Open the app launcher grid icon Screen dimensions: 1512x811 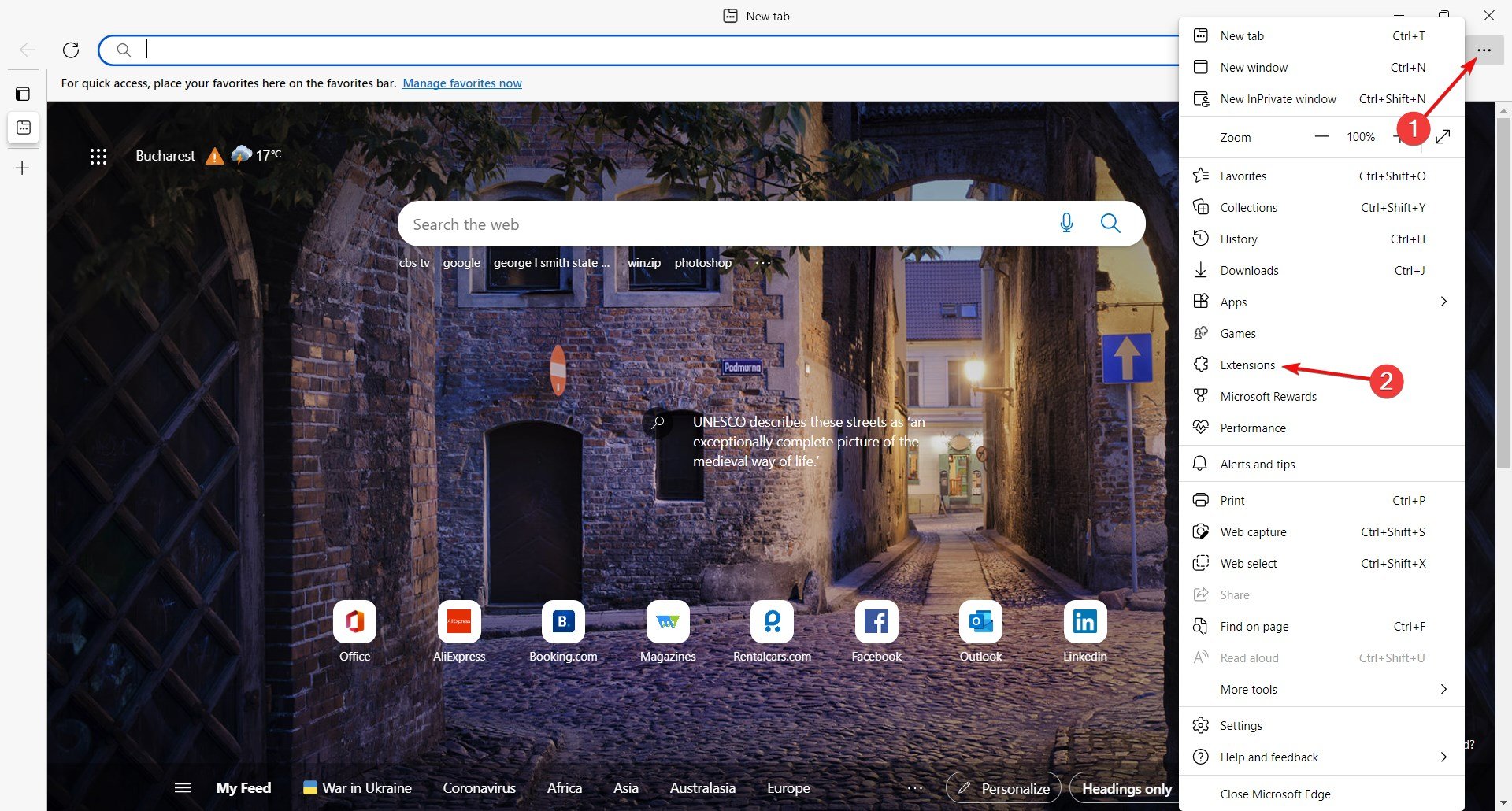point(98,157)
